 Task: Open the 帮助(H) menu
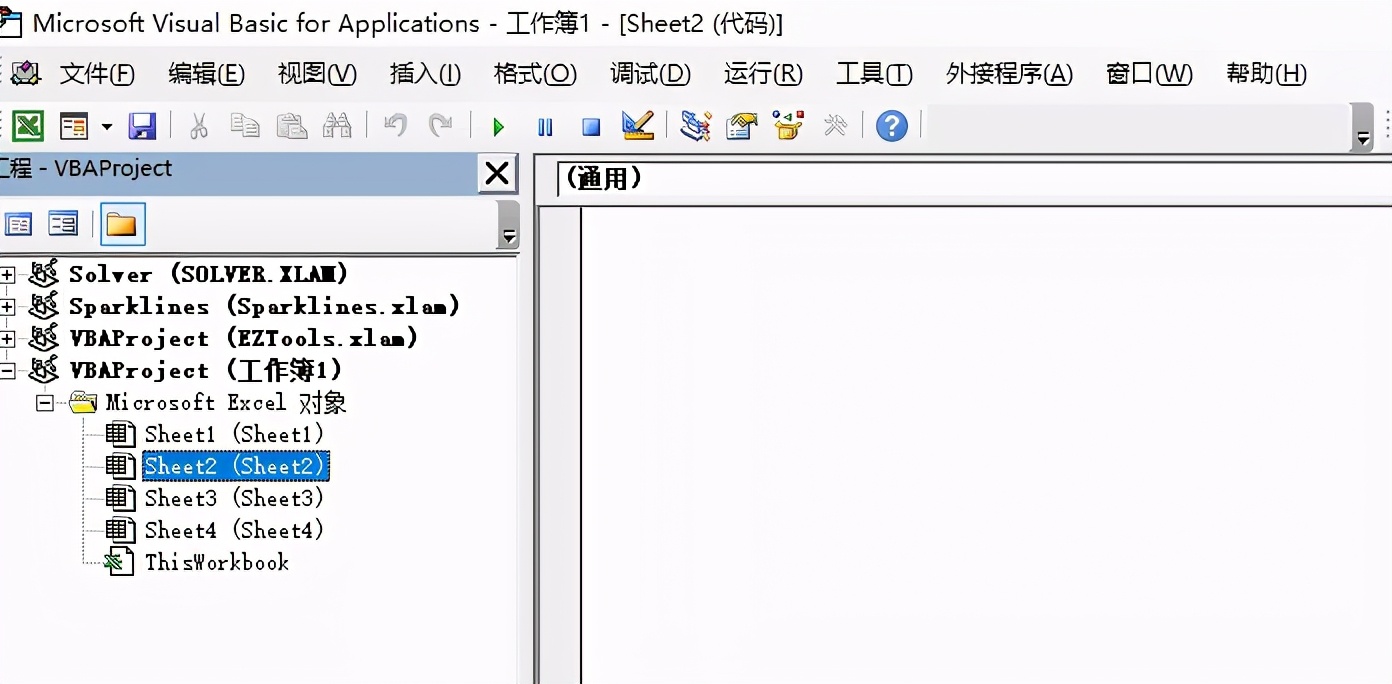(1266, 74)
